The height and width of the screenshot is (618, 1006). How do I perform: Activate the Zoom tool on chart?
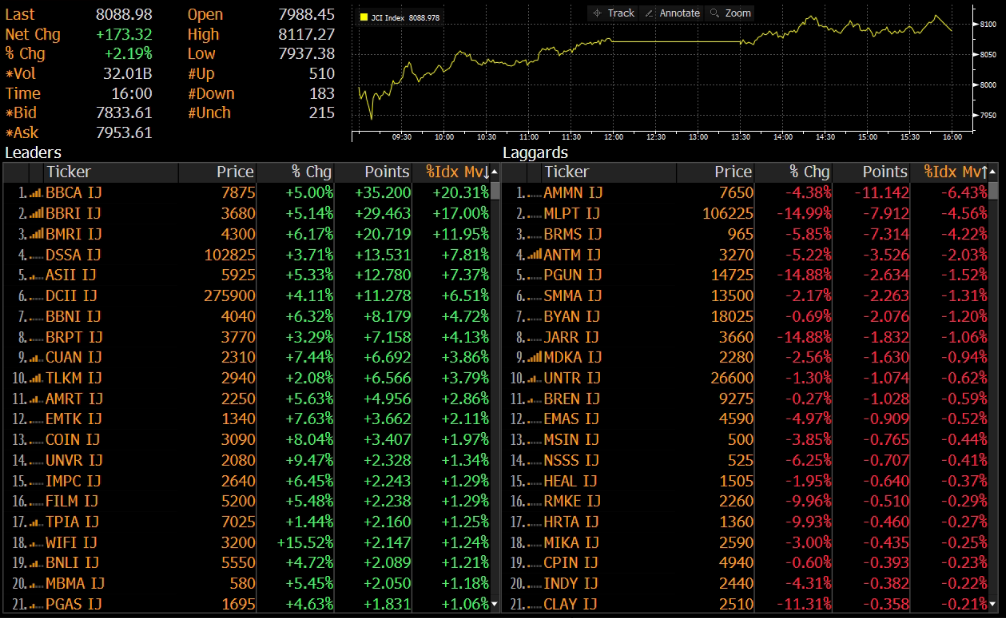point(730,13)
